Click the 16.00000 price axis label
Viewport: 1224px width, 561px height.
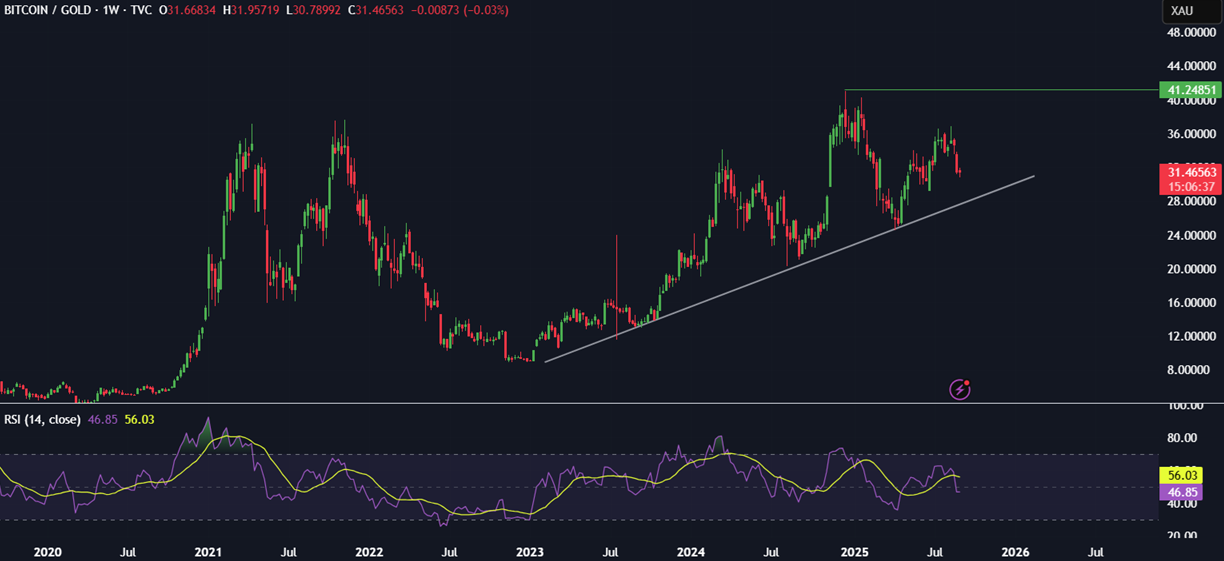pos(1190,303)
